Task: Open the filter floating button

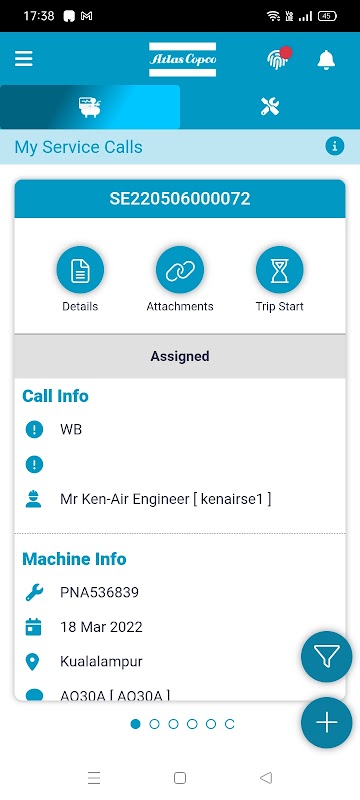Action: point(326,657)
